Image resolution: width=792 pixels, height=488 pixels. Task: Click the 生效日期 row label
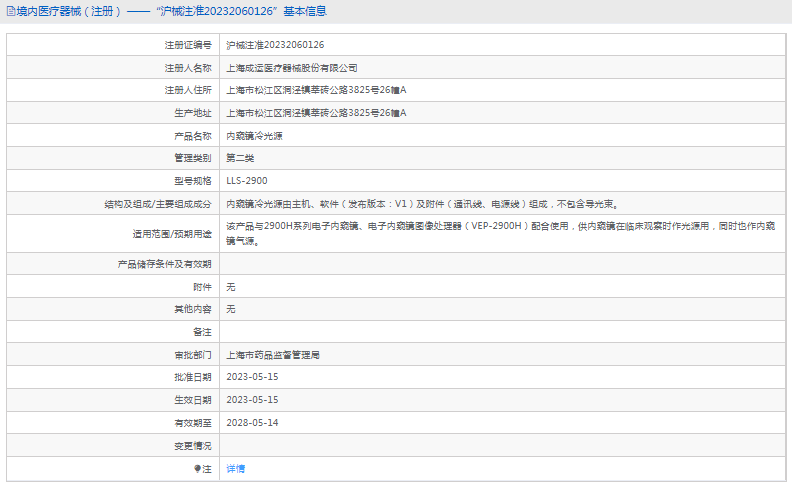pyautogui.click(x=193, y=400)
